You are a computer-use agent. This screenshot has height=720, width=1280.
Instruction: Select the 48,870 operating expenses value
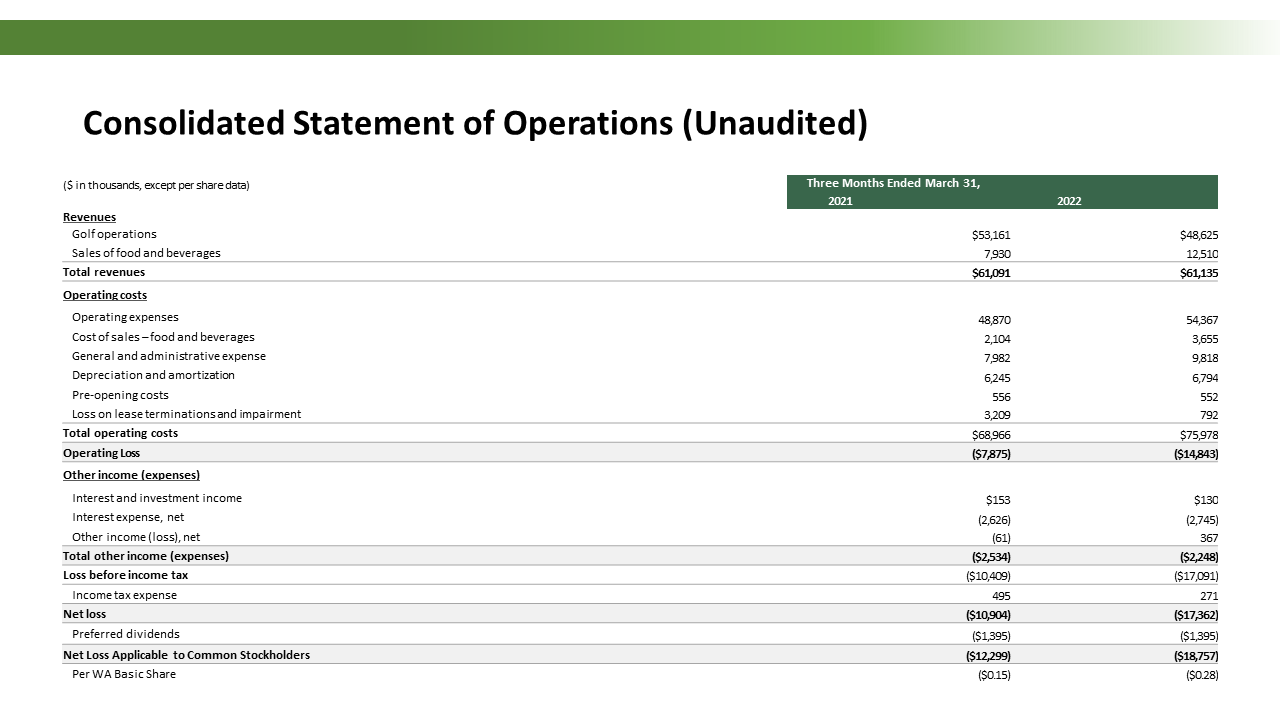[994, 320]
